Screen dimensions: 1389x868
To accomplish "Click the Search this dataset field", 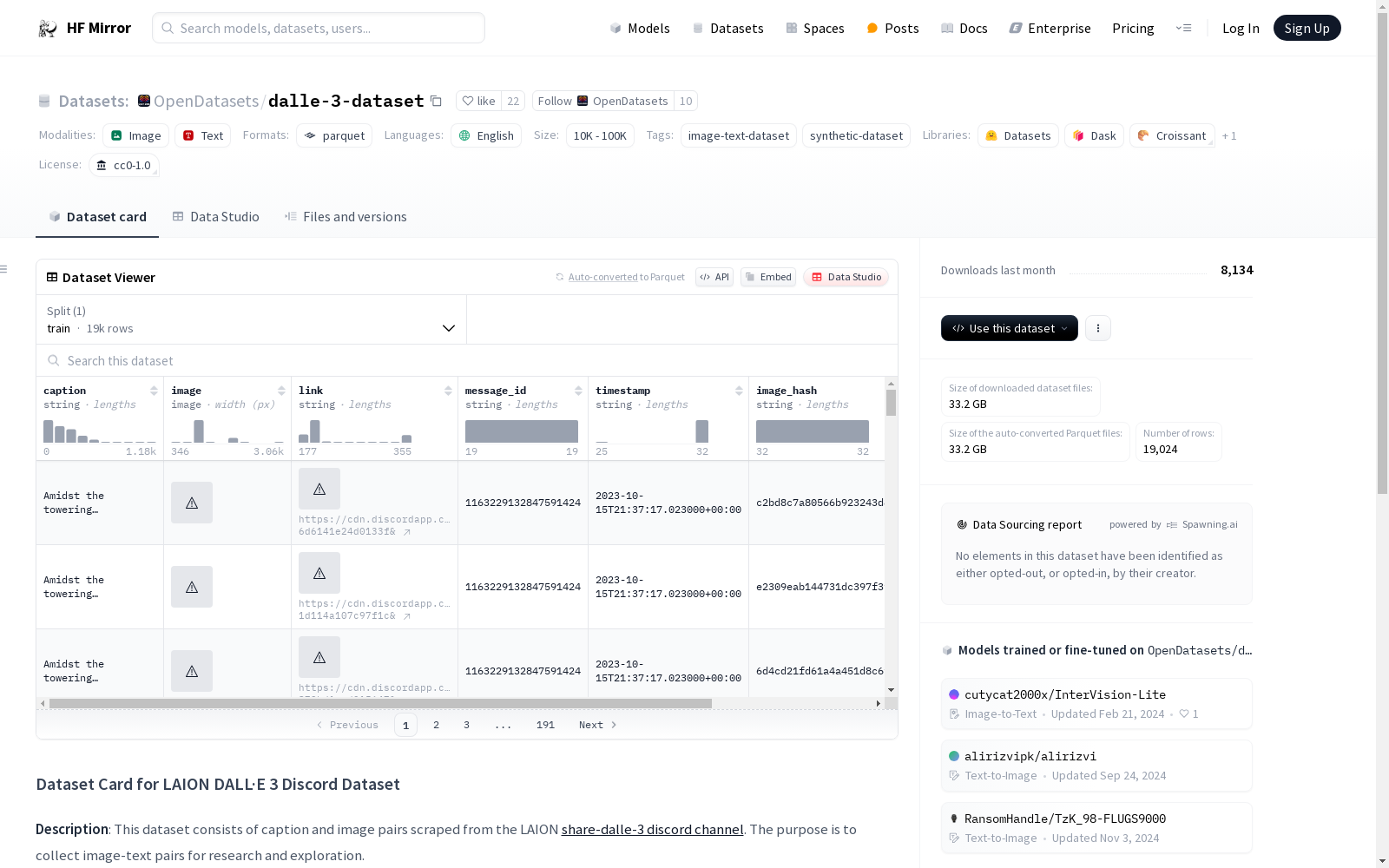I will (x=467, y=360).
